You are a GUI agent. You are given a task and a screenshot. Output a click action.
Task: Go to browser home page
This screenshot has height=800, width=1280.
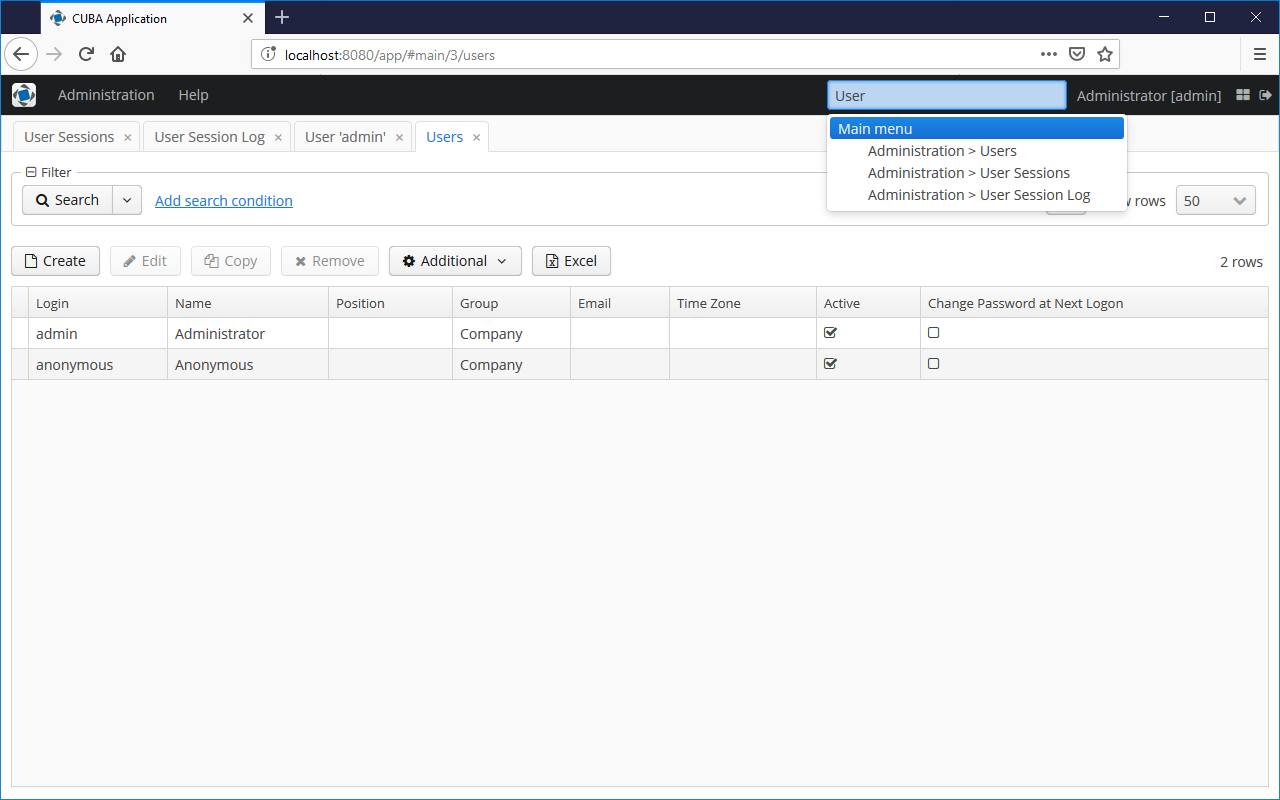pyautogui.click(x=118, y=55)
